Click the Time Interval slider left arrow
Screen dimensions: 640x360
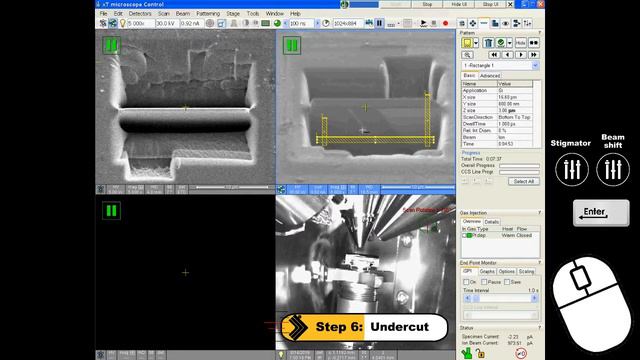pyautogui.click(x=467, y=298)
